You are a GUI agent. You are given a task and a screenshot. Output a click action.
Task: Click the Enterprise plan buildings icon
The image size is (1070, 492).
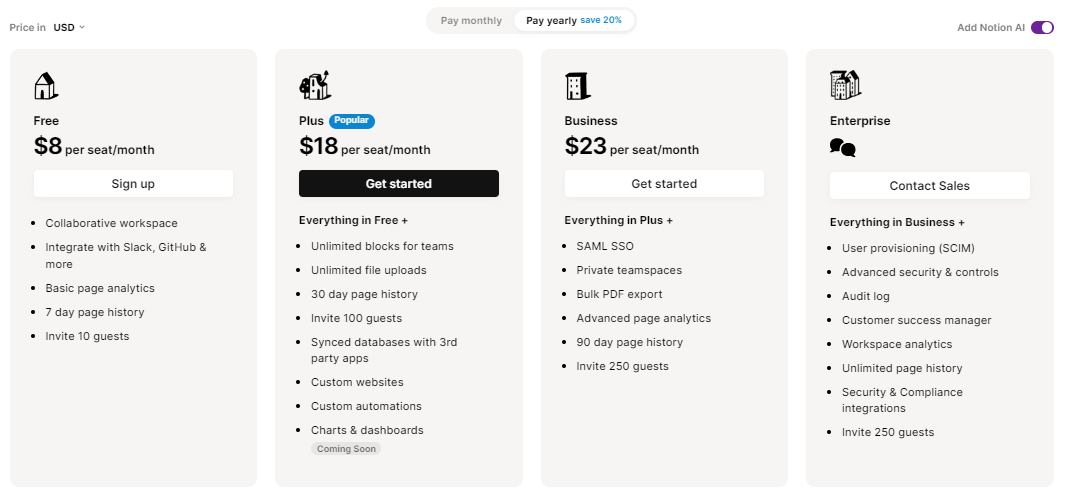845,85
